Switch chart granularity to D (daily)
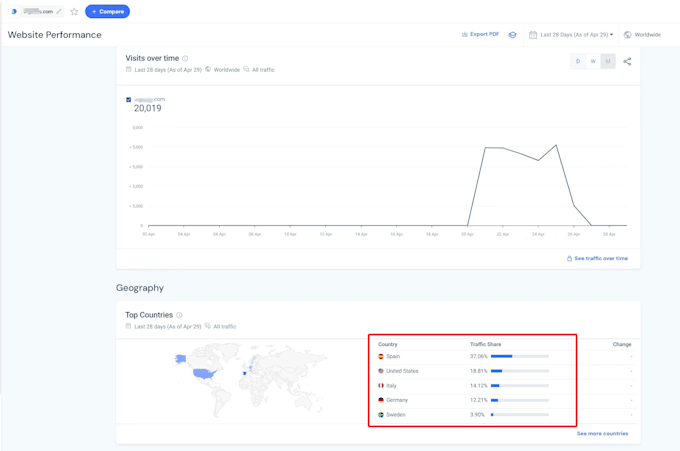 [x=578, y=62]
